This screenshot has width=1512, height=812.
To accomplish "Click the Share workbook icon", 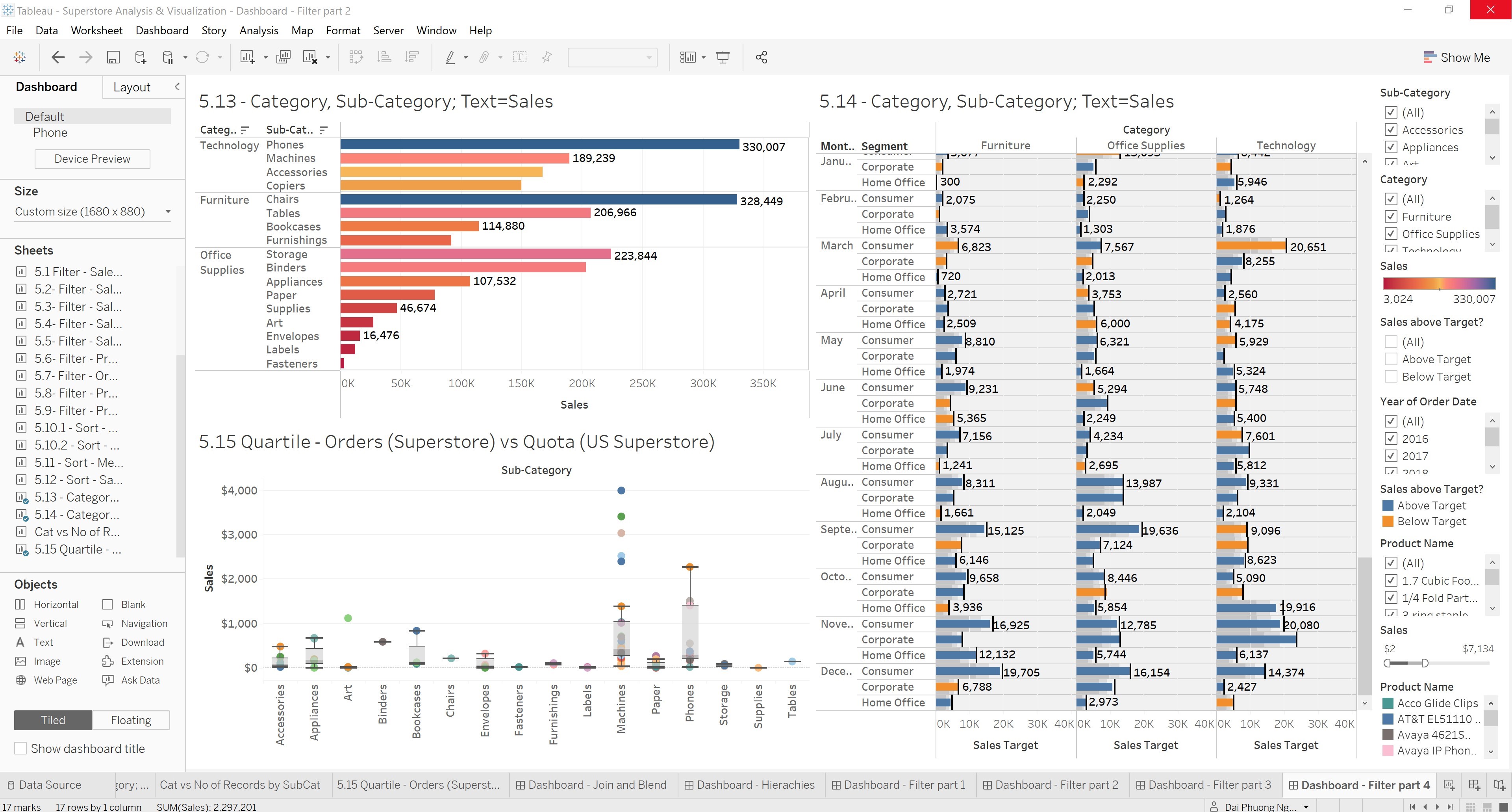I will (x=761, y=57).
